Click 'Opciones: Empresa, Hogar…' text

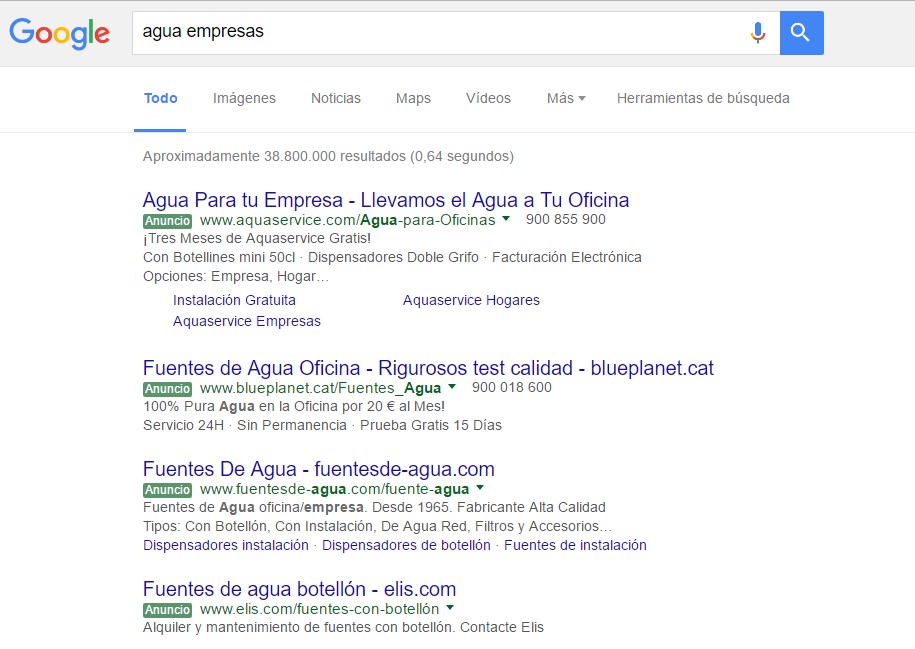(x=236, y=276)
